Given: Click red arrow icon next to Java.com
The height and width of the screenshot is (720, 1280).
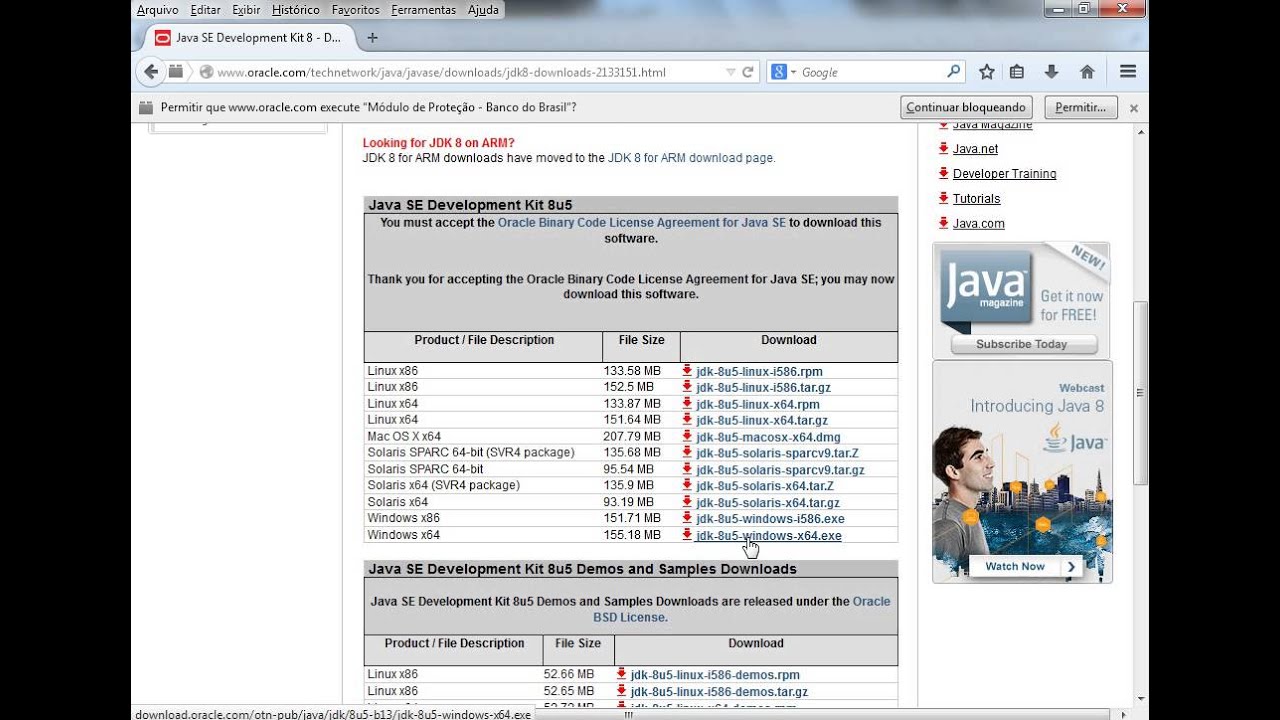Looking at the screenshot, I should 943,223.
